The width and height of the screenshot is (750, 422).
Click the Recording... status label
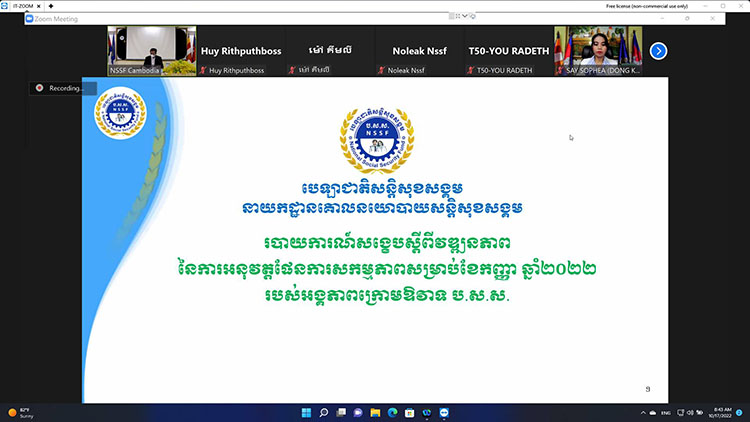[66, 88]
